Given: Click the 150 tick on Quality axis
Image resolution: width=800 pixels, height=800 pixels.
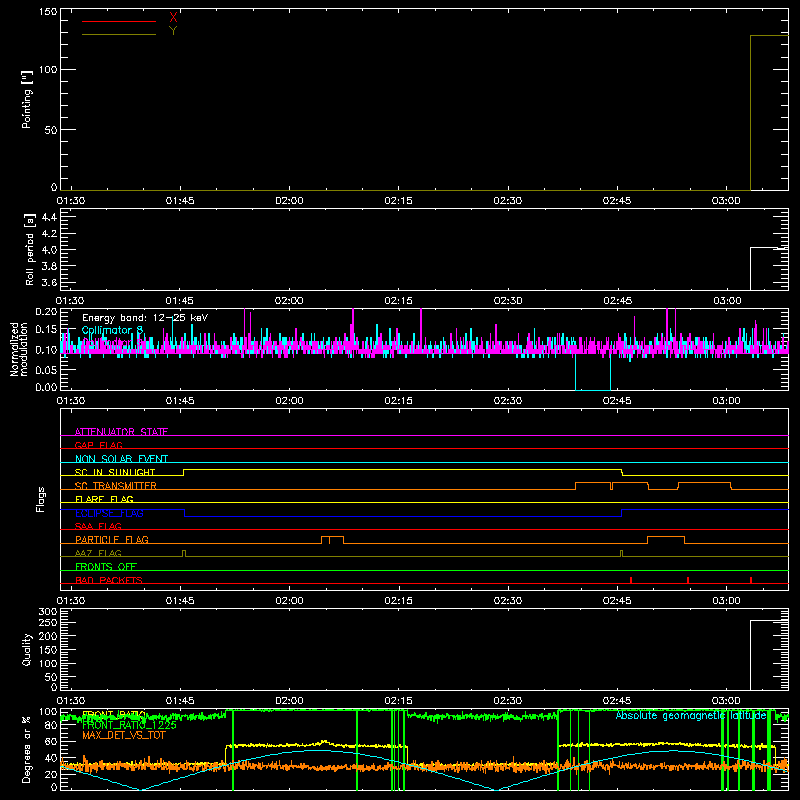Looking at the screenshot, I should tap(48, 650).
